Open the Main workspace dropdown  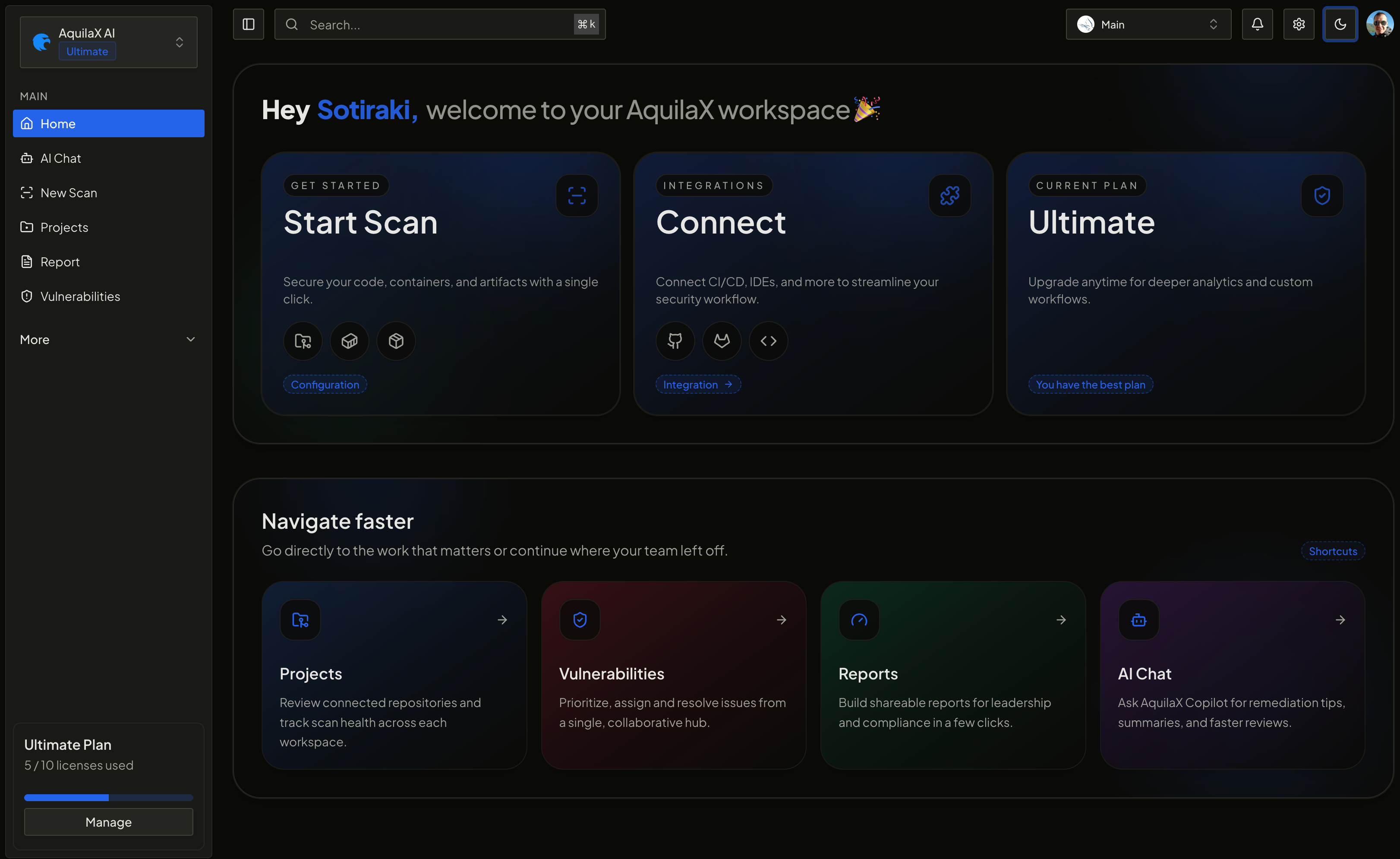click(1148, 25)
